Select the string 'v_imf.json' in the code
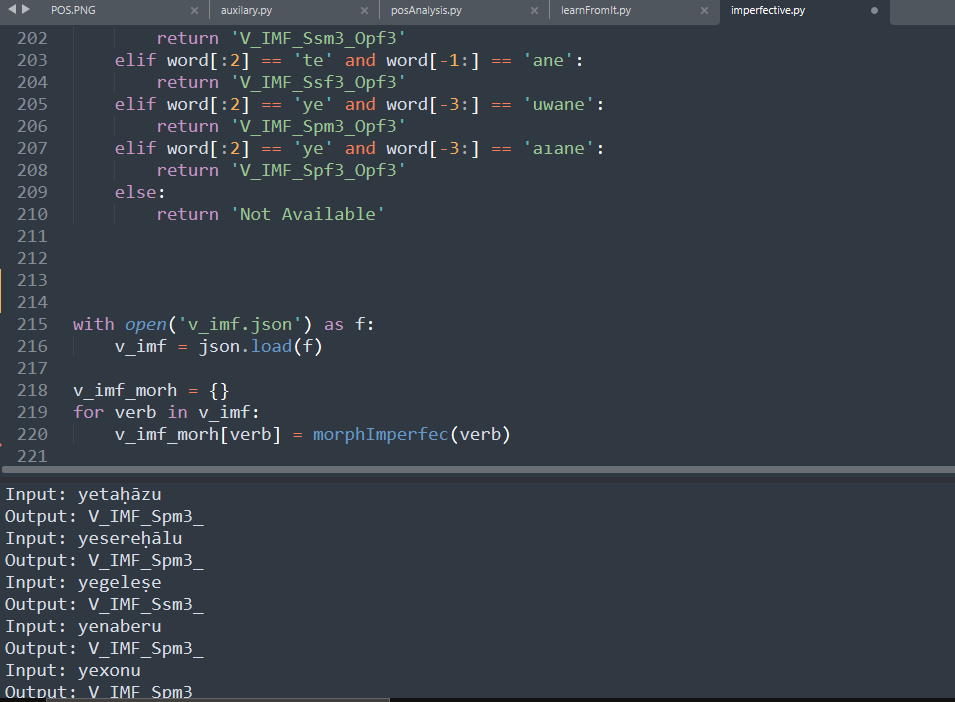Screen dimensions: 955x702 [x=235, y=324]
